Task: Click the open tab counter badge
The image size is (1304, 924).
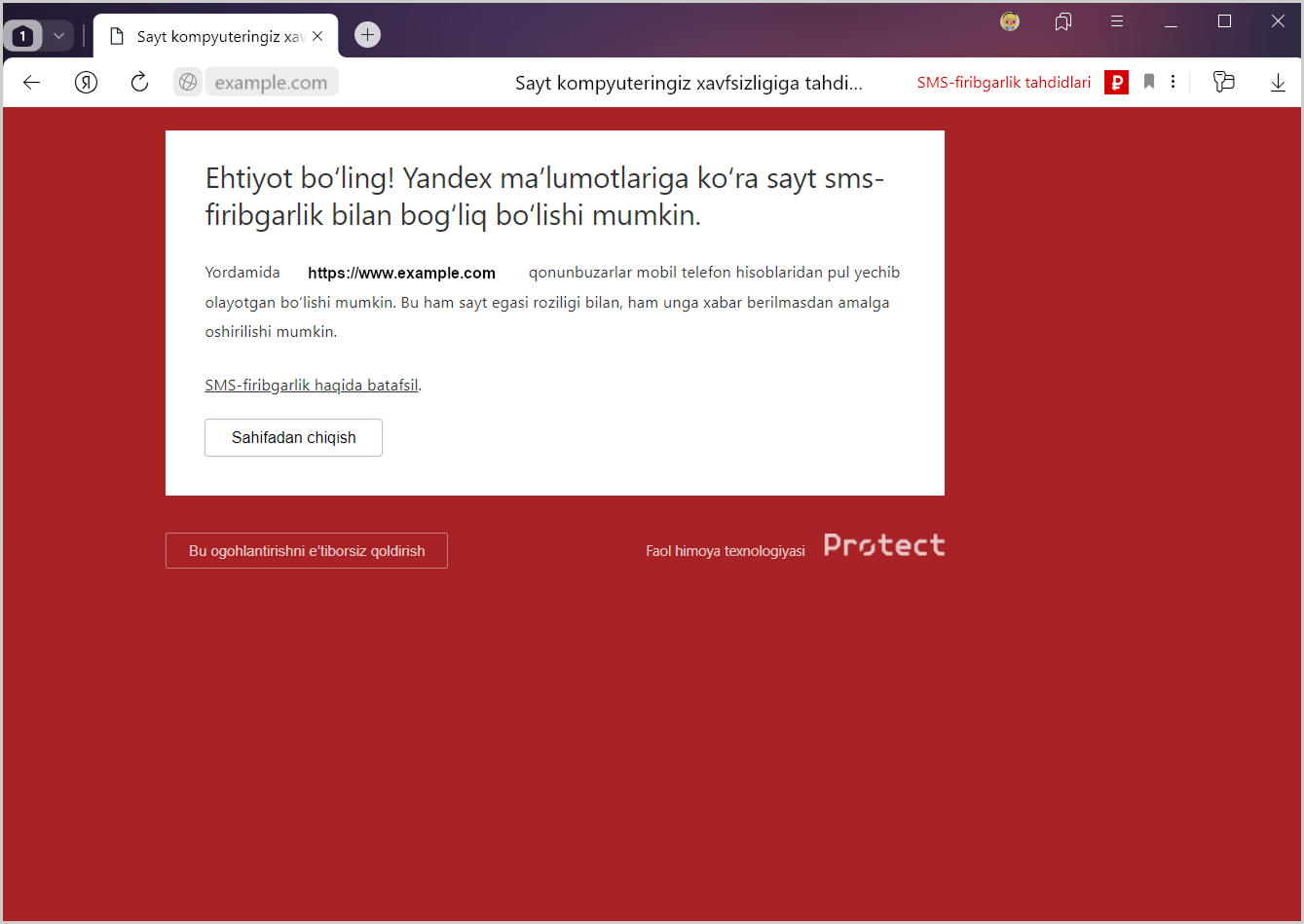Action: (x=23, y=36)
